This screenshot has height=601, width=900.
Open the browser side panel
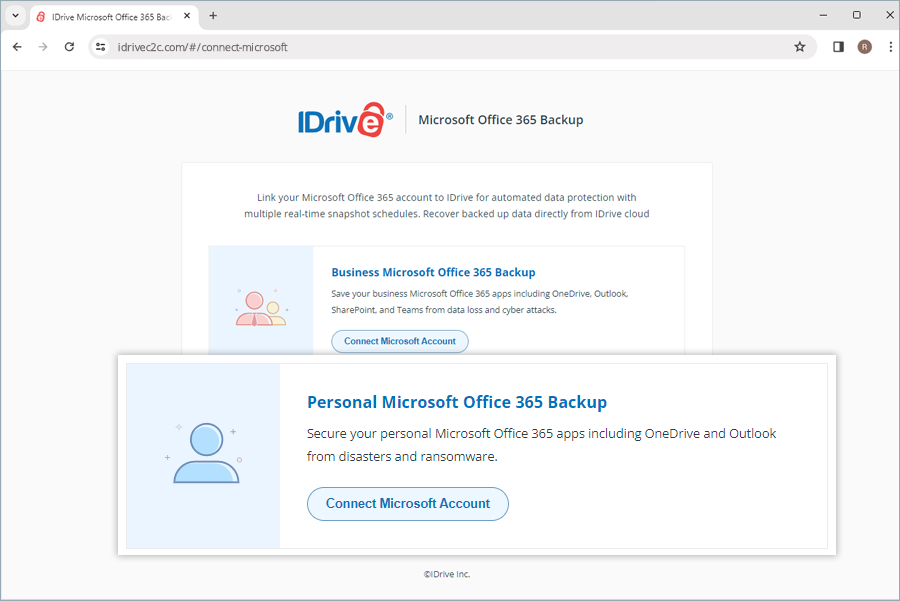click(x=838, y=47)
